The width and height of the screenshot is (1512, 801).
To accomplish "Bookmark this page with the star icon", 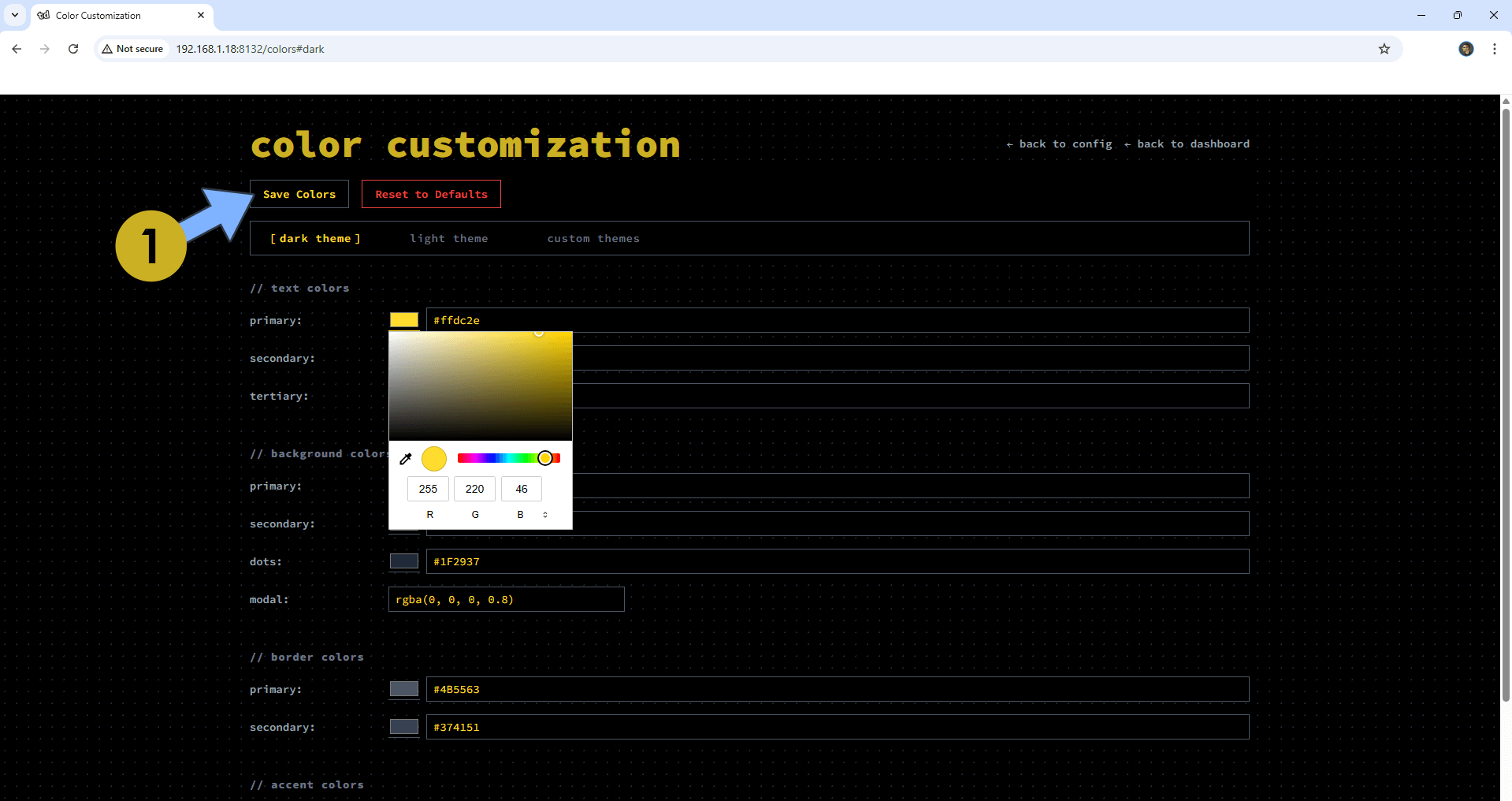I will [x=1384, y=49].
